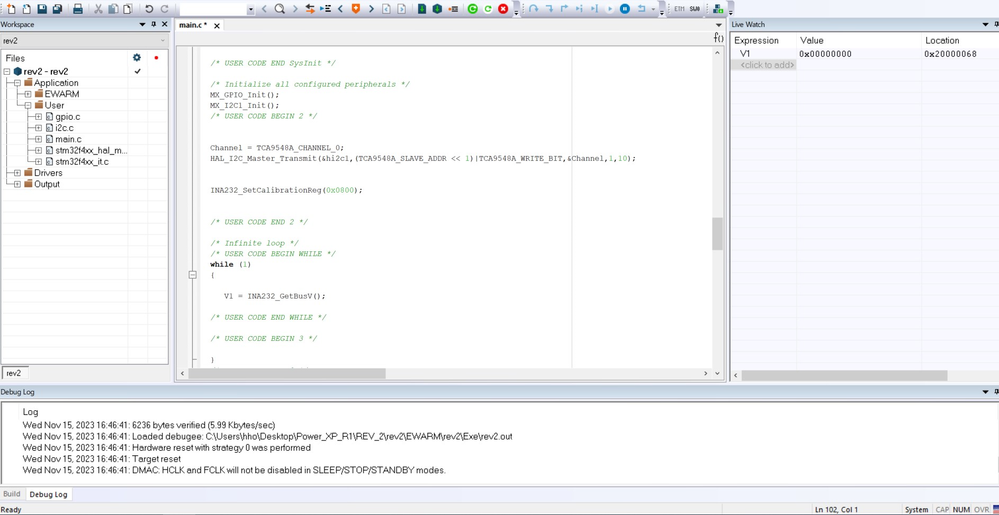
Task: Click the blue Break pause button
Action: tap(625, 9)
